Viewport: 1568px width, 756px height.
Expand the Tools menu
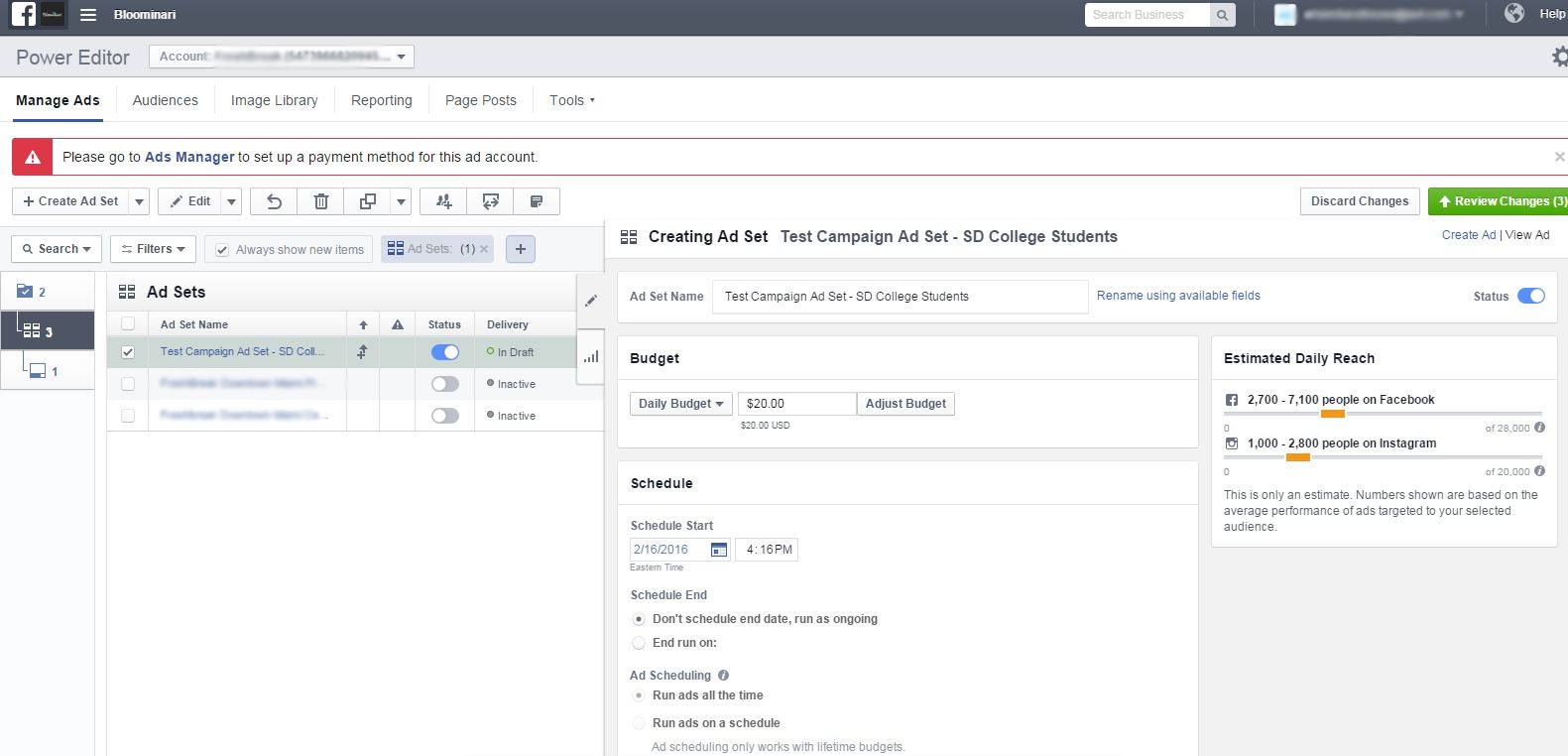[x=571, y=100]
